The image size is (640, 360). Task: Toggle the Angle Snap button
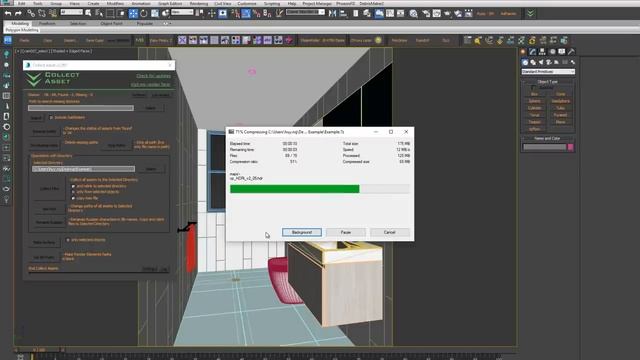246,13
